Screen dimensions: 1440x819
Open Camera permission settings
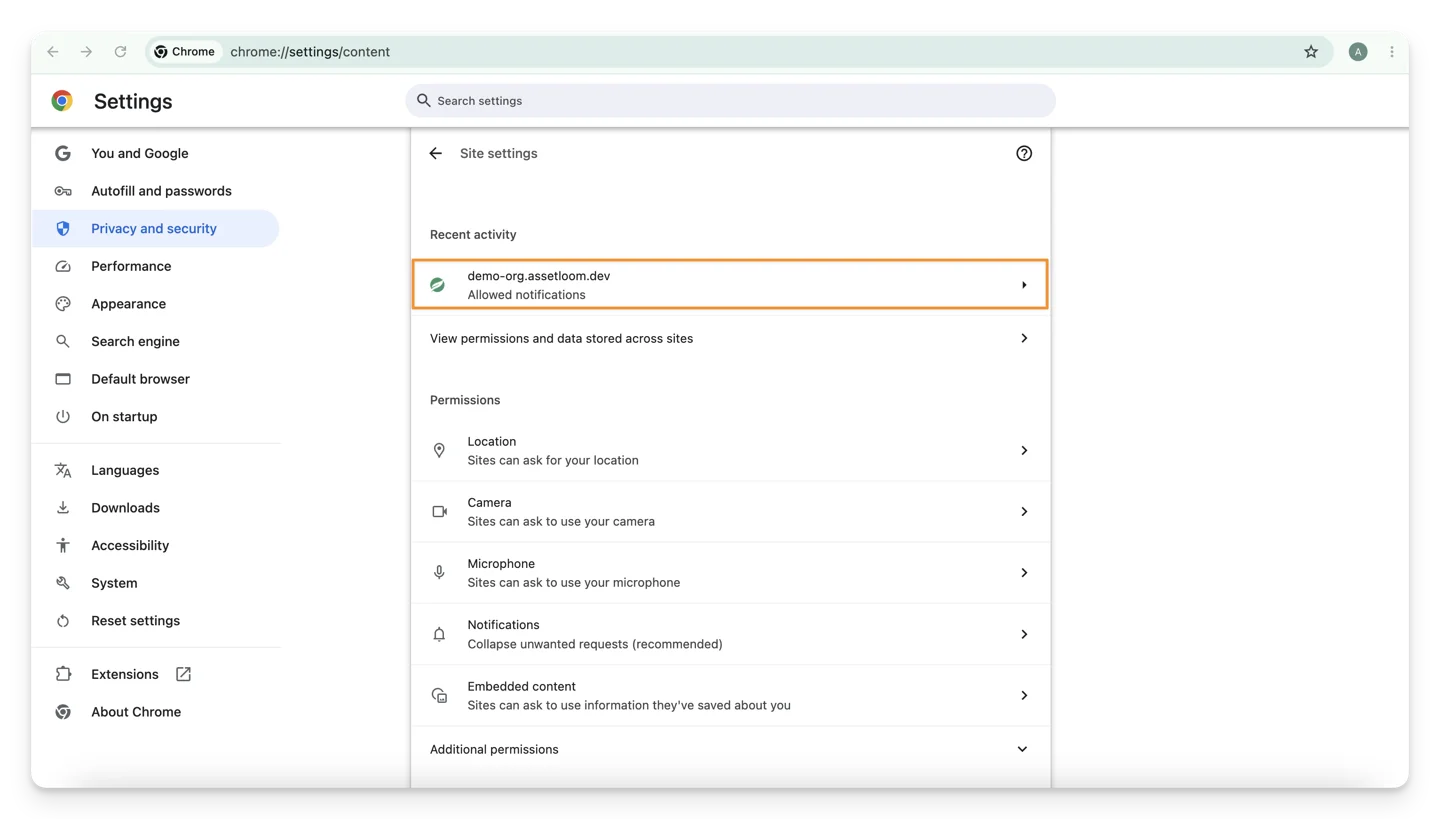click(x=731, y=512)
